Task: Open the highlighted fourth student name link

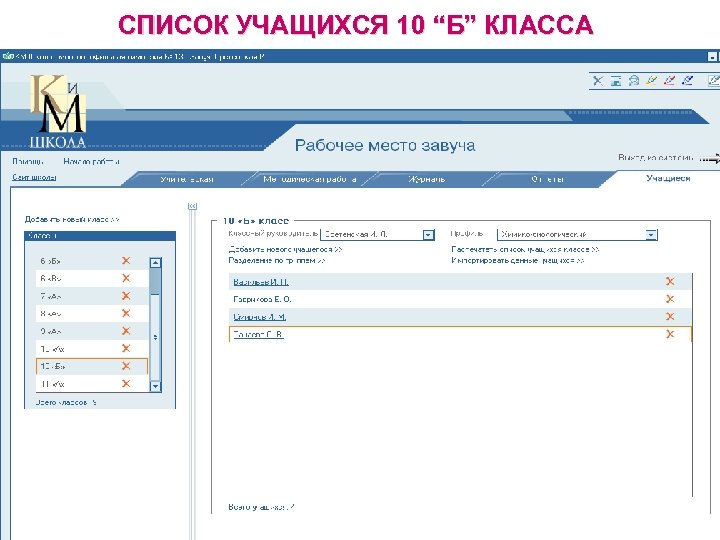Action: coord(258,334)
